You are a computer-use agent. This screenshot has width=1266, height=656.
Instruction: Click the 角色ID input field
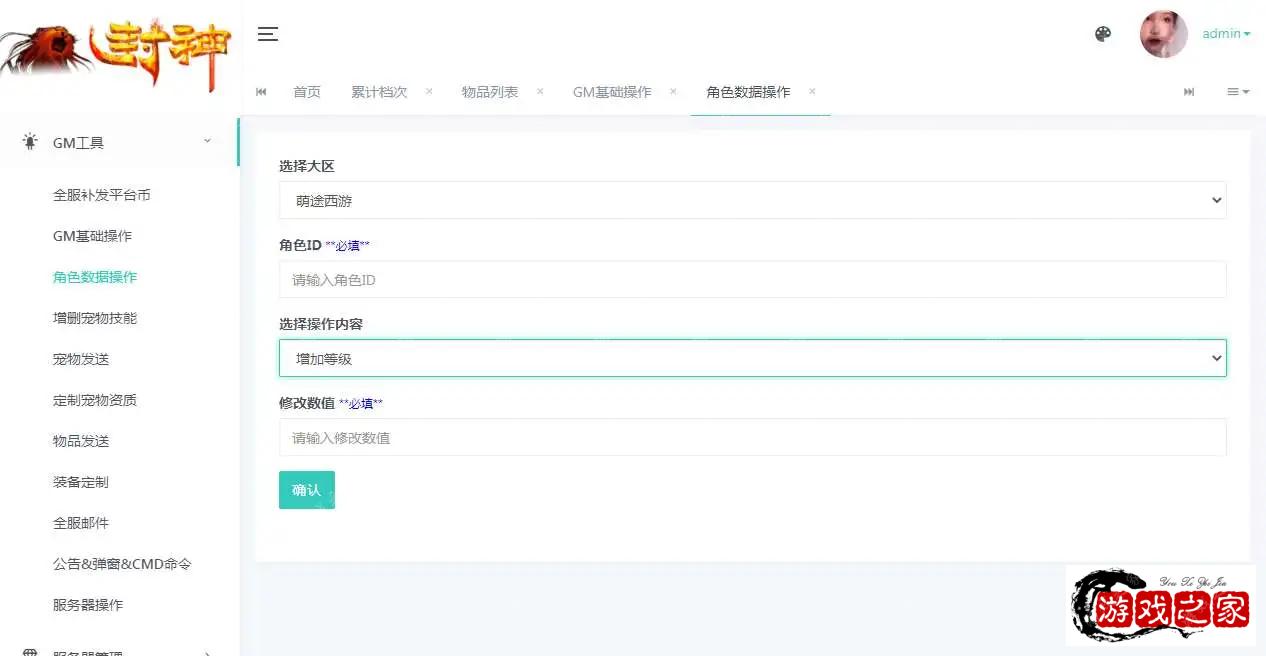pyautogui.click(x=752, y=280)
